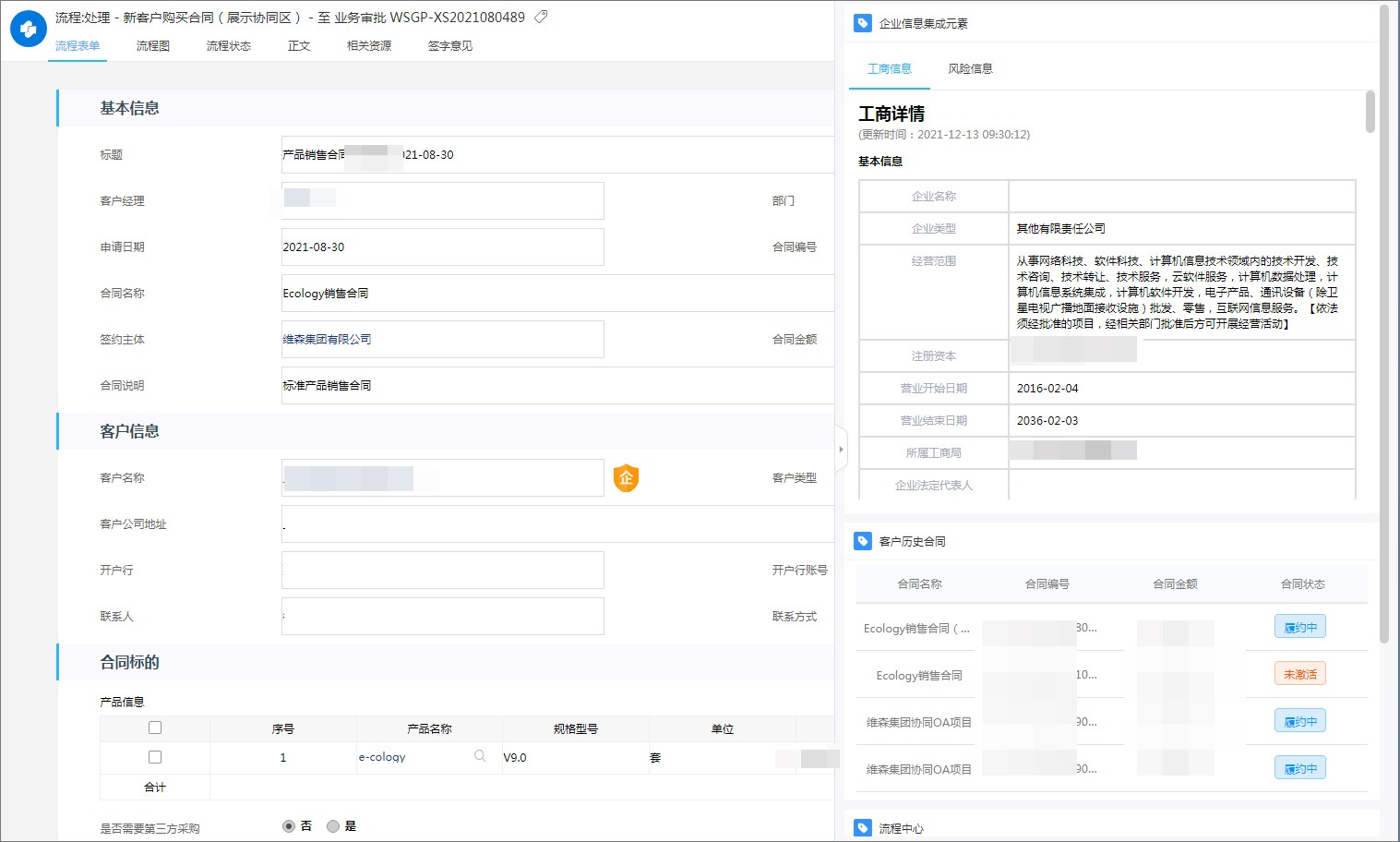This screenshot has width=1400, height=842.
Task: Click the blue workflow logo icon
Action: pyautogui.click(x=28, y=30)
